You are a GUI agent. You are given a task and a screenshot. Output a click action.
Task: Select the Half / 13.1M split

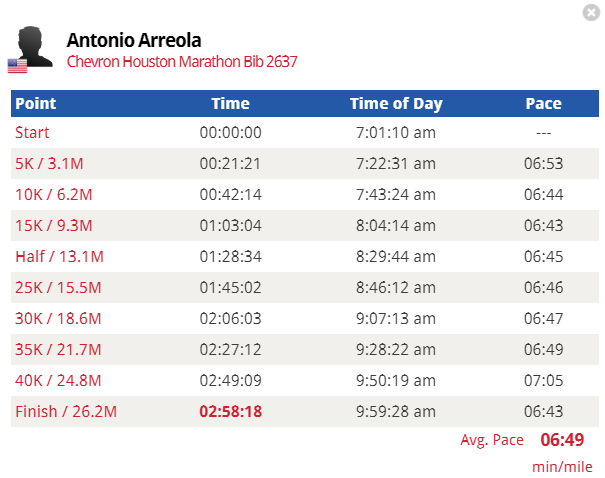59,256
